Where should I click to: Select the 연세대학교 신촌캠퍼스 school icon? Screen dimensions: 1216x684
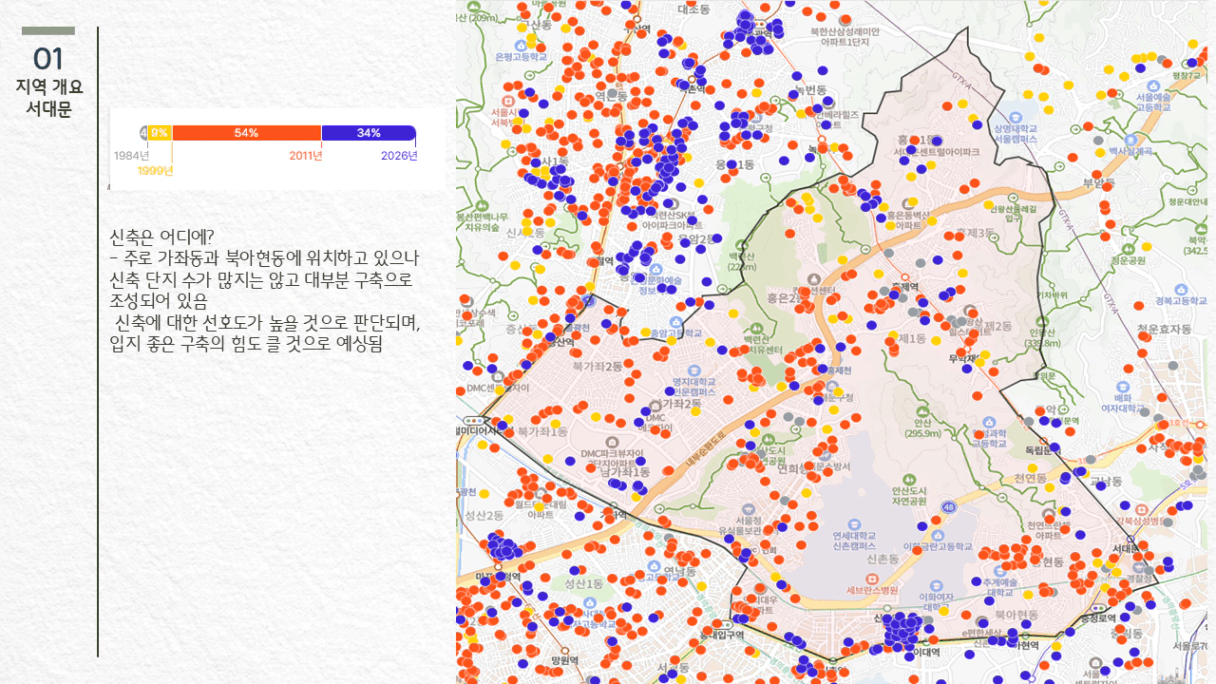pyautogui.click(x=855, y=522)
